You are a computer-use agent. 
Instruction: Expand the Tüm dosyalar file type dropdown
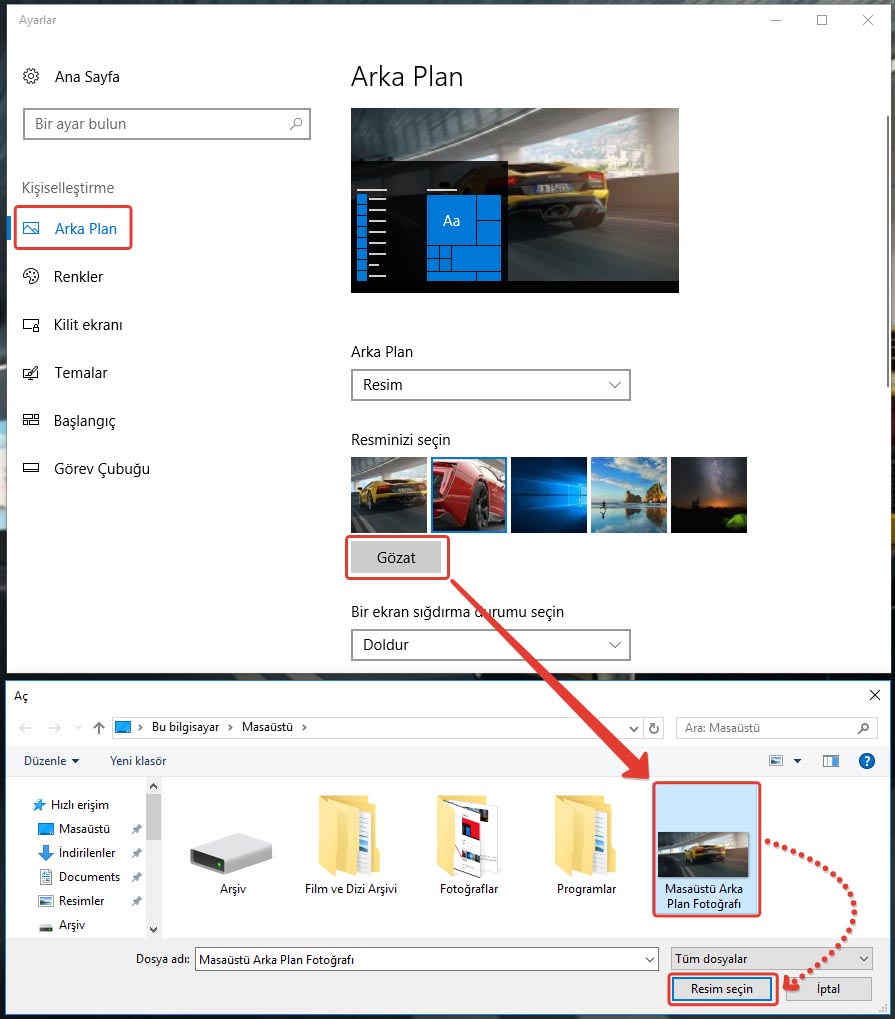(772, 959)
